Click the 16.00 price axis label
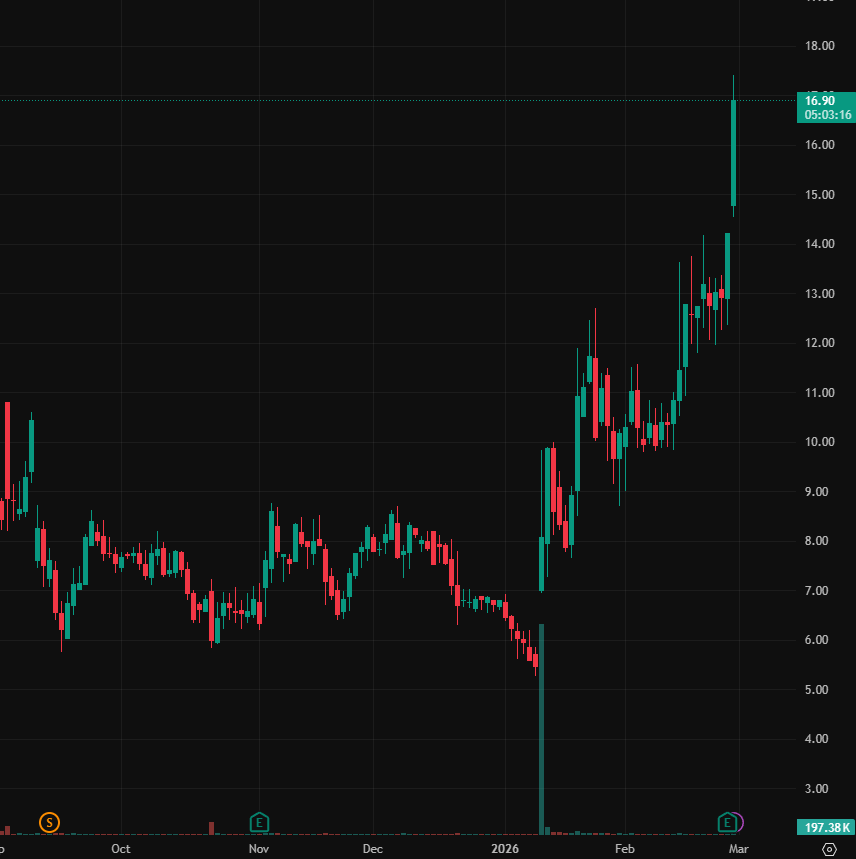The width and height of the screenshot is (856, 859). (819, 145)
